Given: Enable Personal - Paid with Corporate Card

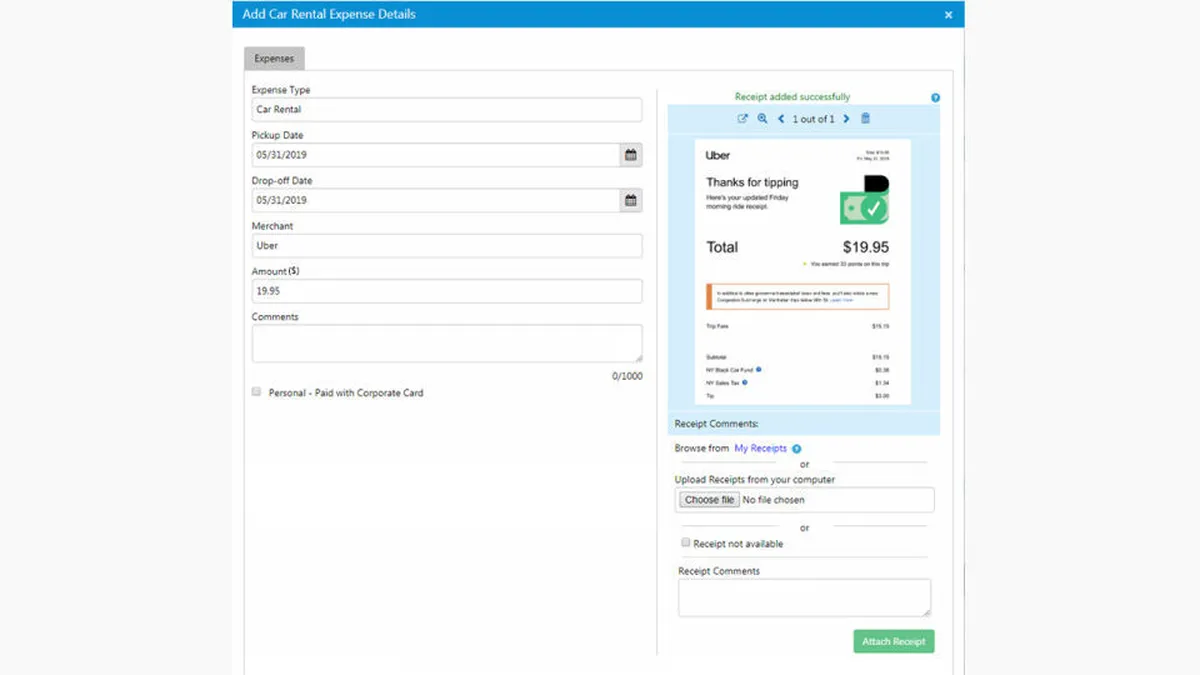Looking at the screenshot, I should (x=257, y=392).
